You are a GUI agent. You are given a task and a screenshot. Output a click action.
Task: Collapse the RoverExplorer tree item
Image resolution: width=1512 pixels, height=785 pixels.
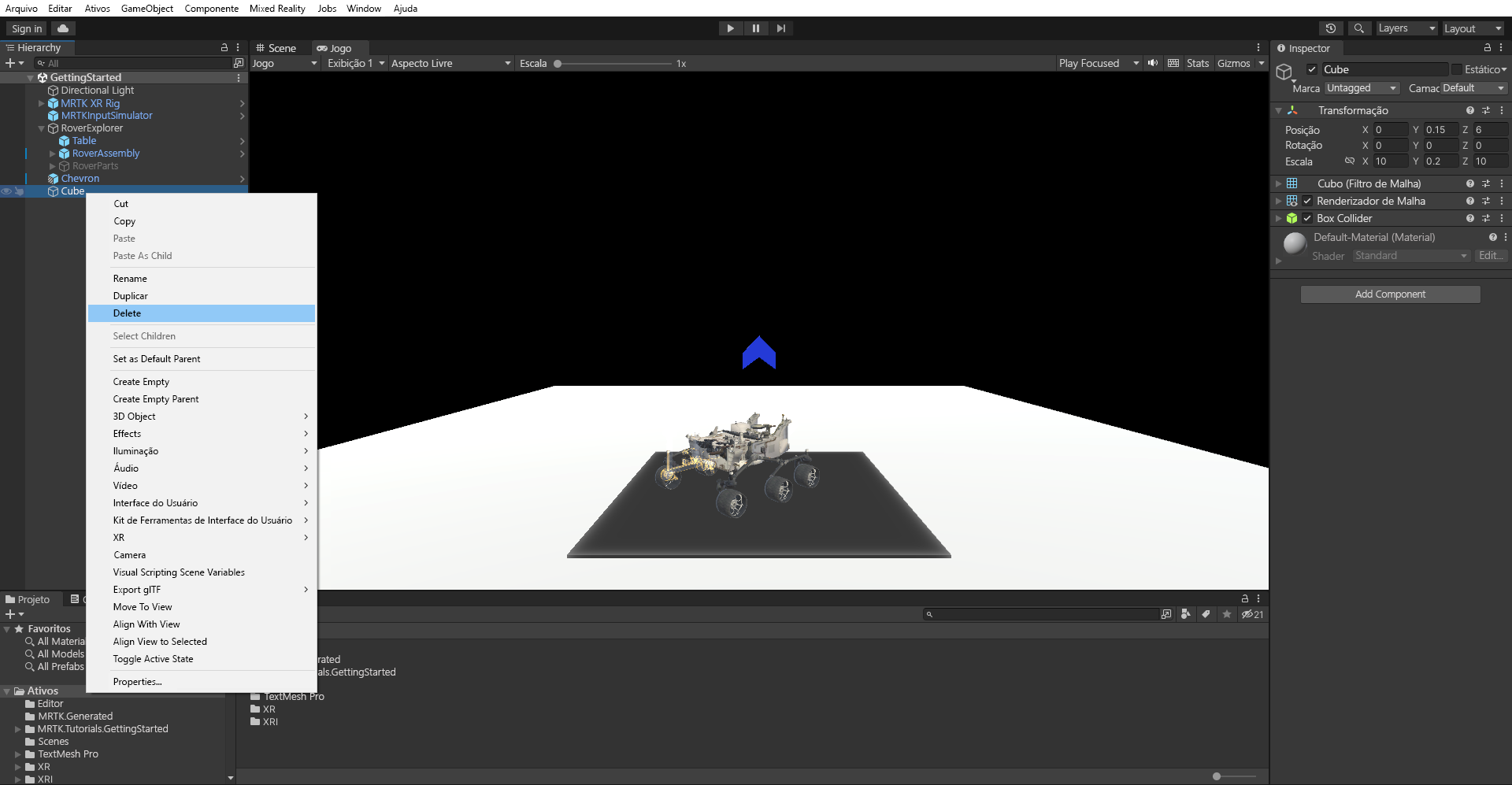42,128
